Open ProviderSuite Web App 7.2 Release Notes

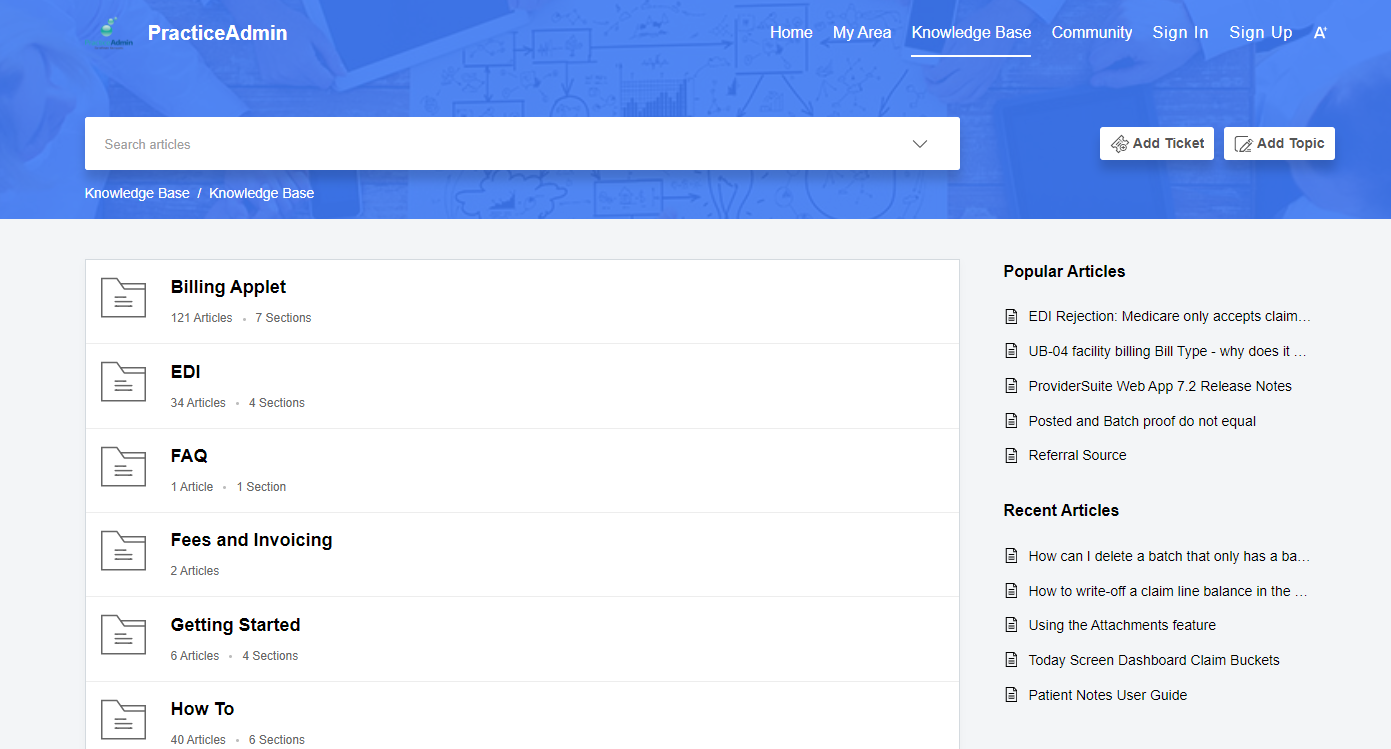(x=1160, y=386)
